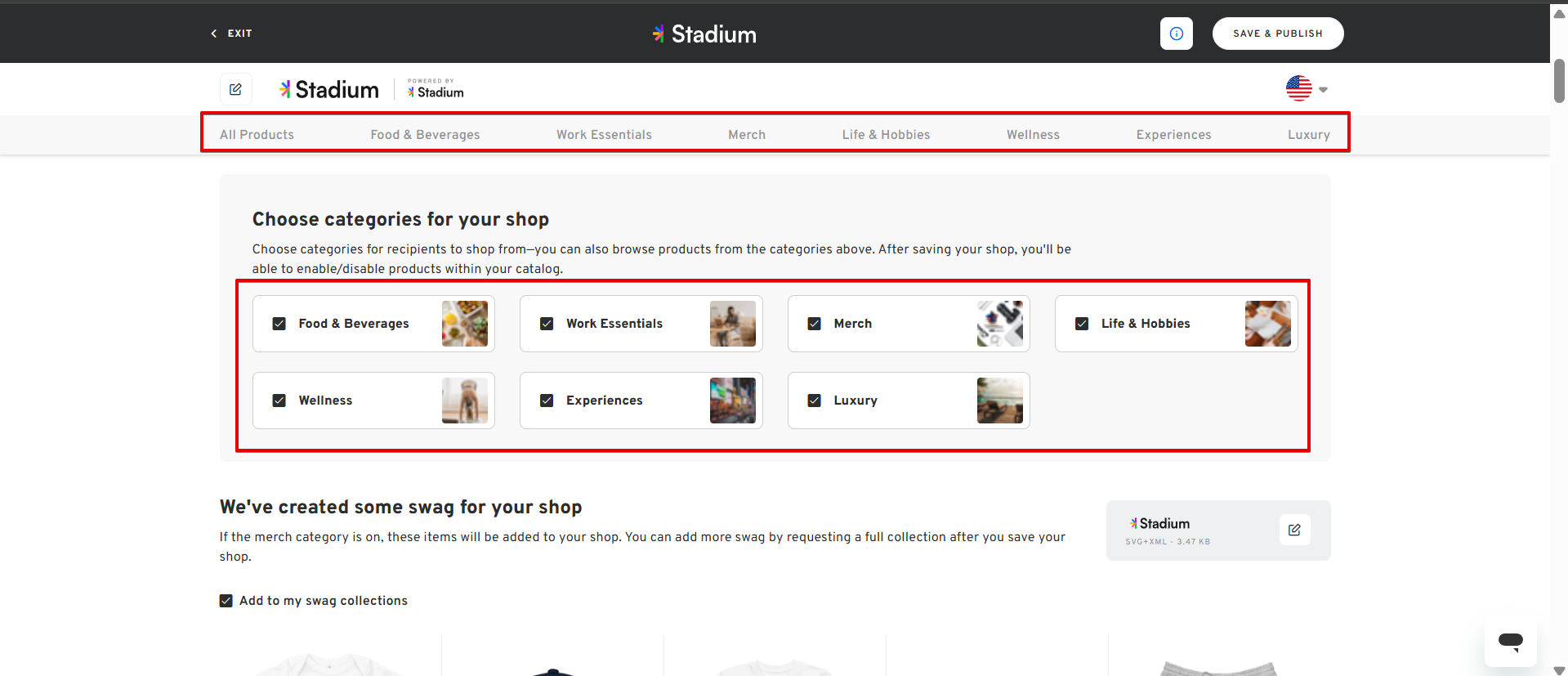Click the Food & Beverages category thumbnail
Screen dimensions: 1568x676
coord(464,324)
